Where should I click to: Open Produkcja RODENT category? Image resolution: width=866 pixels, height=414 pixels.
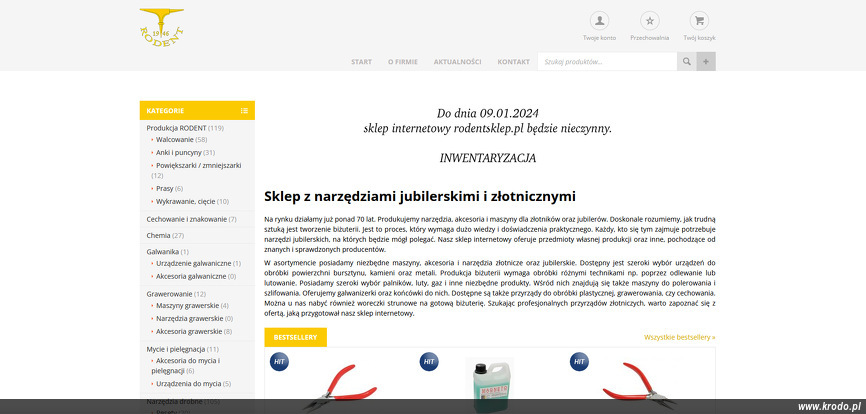click(176, 128)
